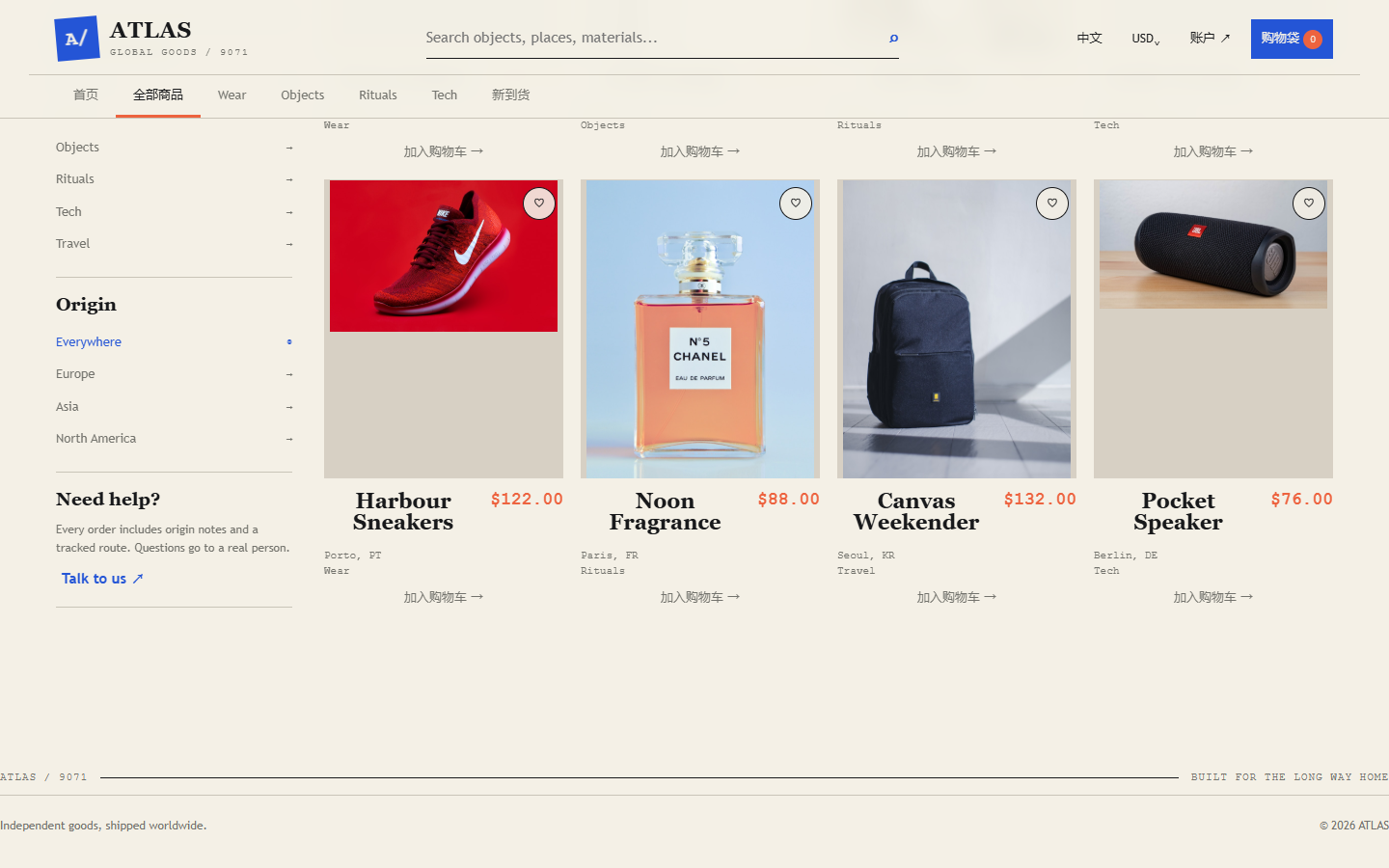This screenshot has width=1389, height=868.
Task: Add Canvas Weekender to cart
Action: (957, 597)
